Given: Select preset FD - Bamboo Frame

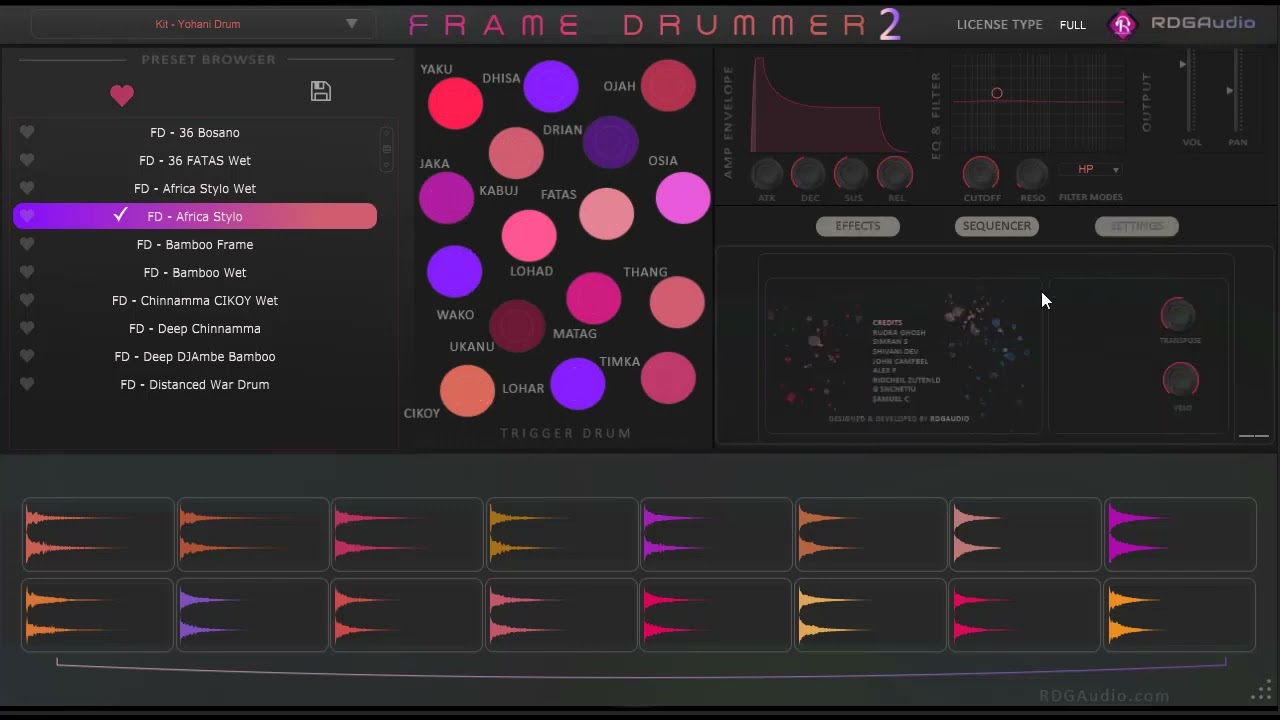Looking at the screenshot, I should [x=195, y=244].
